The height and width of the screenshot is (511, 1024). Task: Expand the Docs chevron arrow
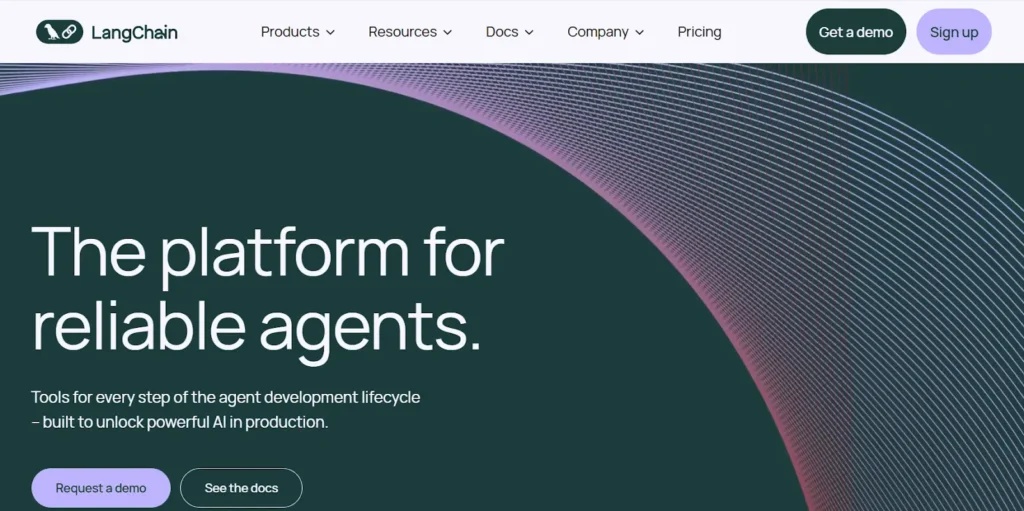coord(529,33)
